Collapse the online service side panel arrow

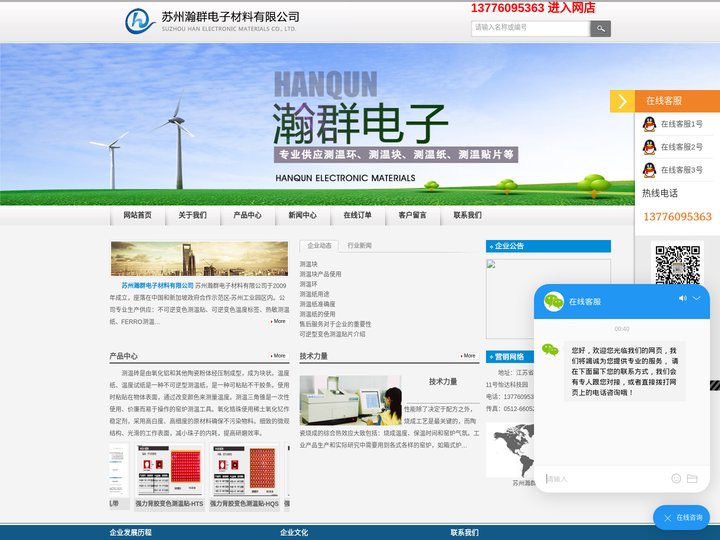click(x=622, y=101)
